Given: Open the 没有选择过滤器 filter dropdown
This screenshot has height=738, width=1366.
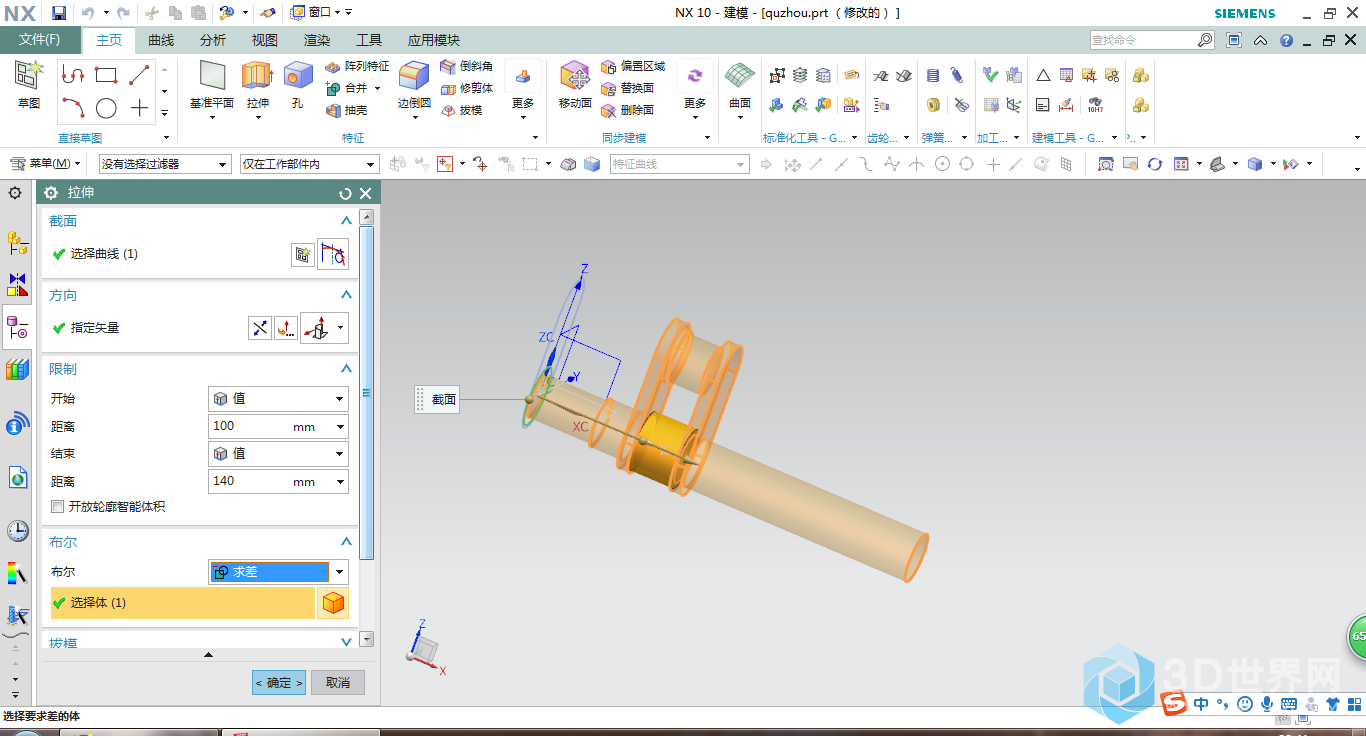Looking at the screenshot, I should click(164, 164).
